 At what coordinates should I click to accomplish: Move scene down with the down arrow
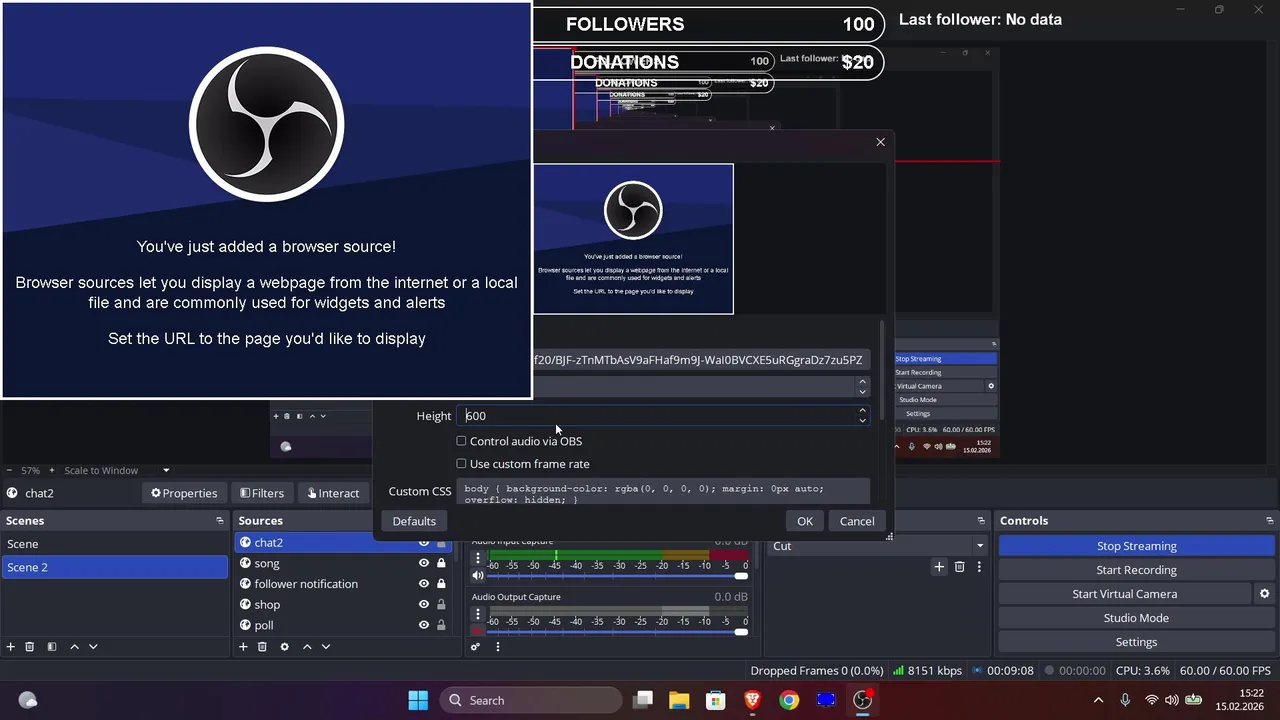[x=93, y=647]
